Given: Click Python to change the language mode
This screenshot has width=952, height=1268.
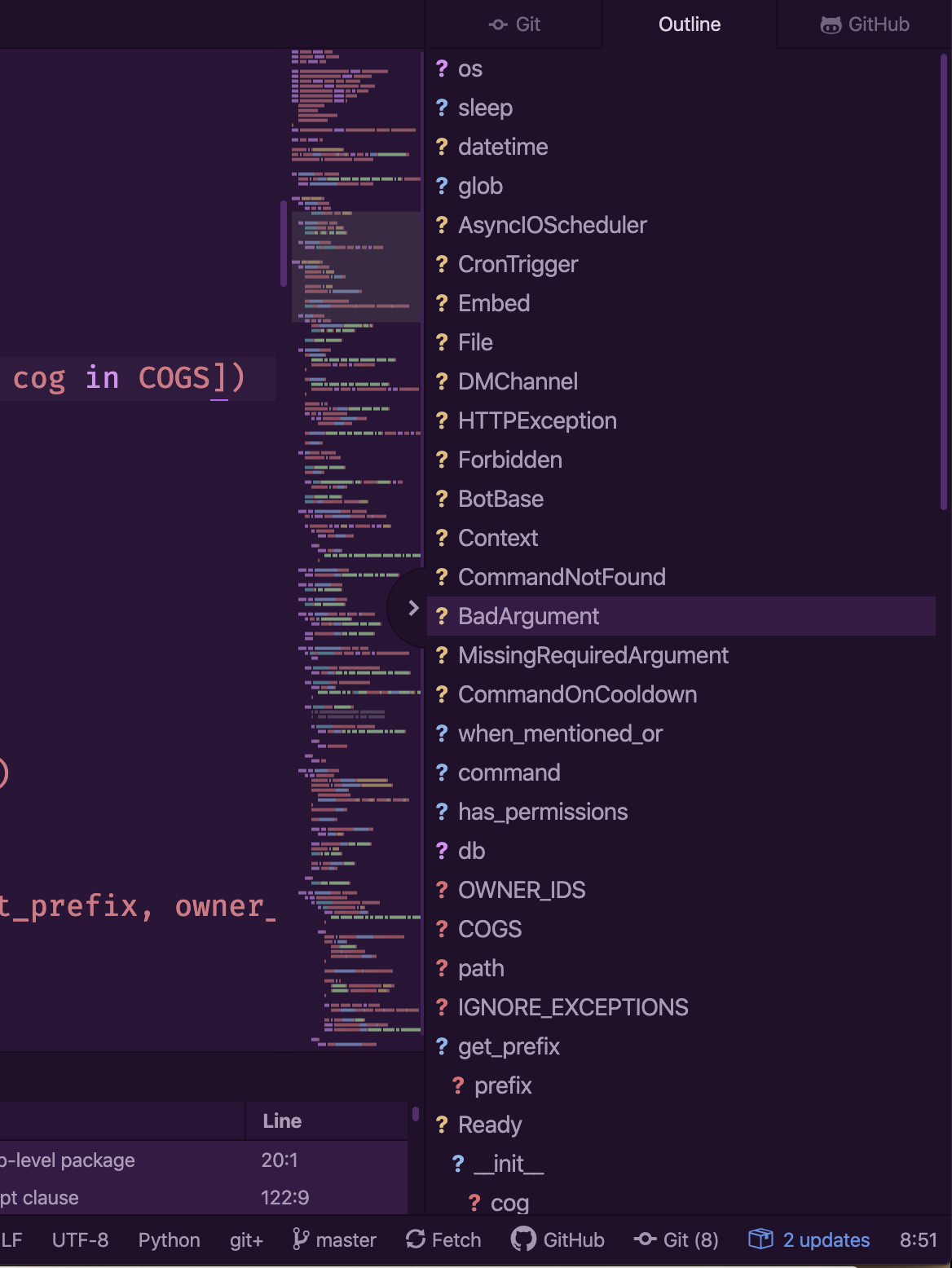Looking at the screenshot, I should tap(168, 1239).
